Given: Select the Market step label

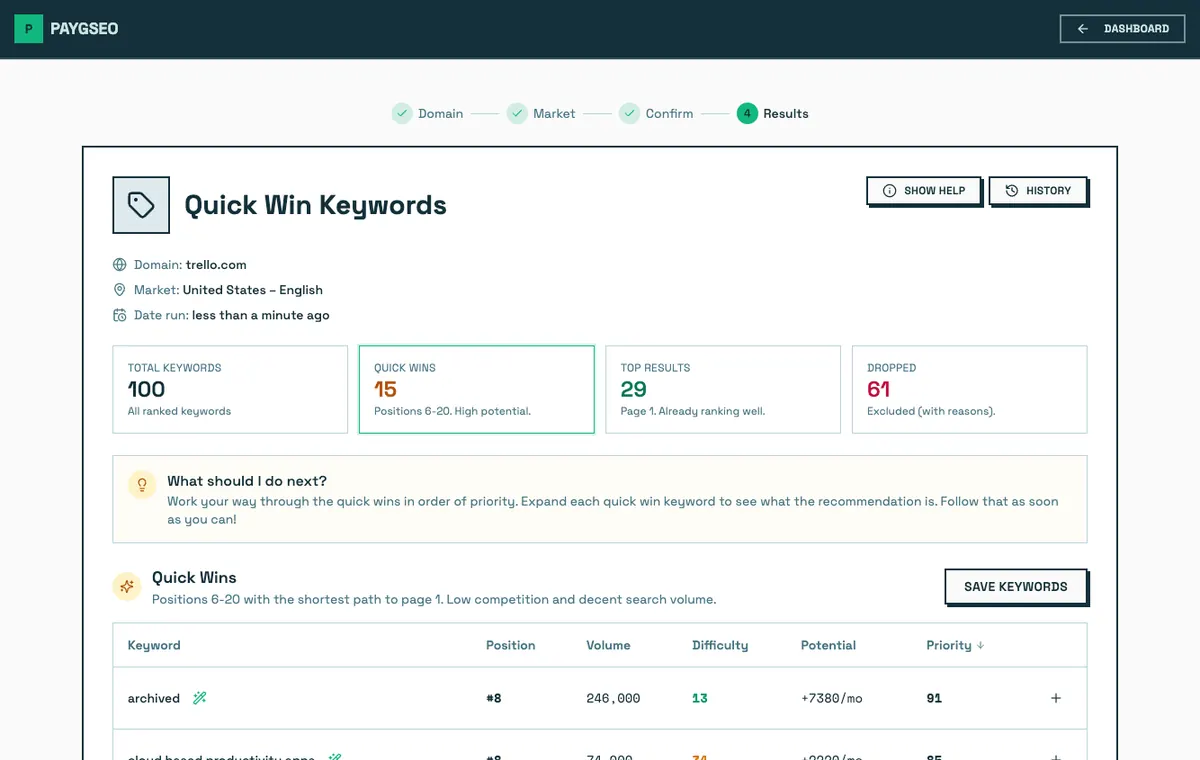Looking at the screenshot, I should 554,114.
